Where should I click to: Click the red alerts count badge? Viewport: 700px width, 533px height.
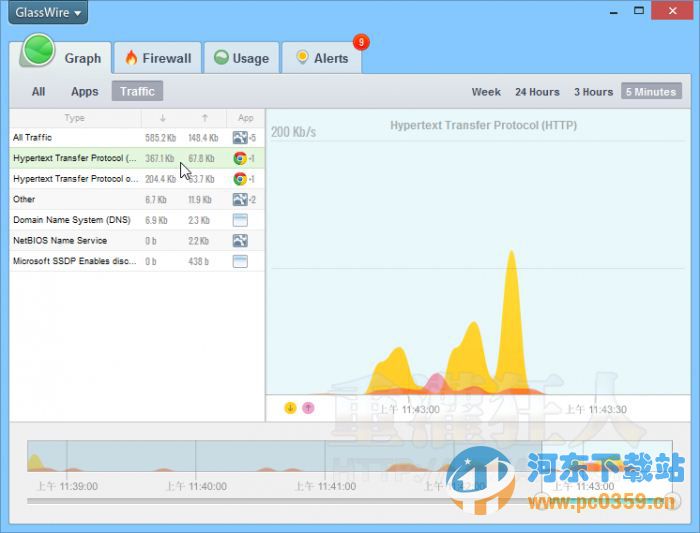(361, 42)
